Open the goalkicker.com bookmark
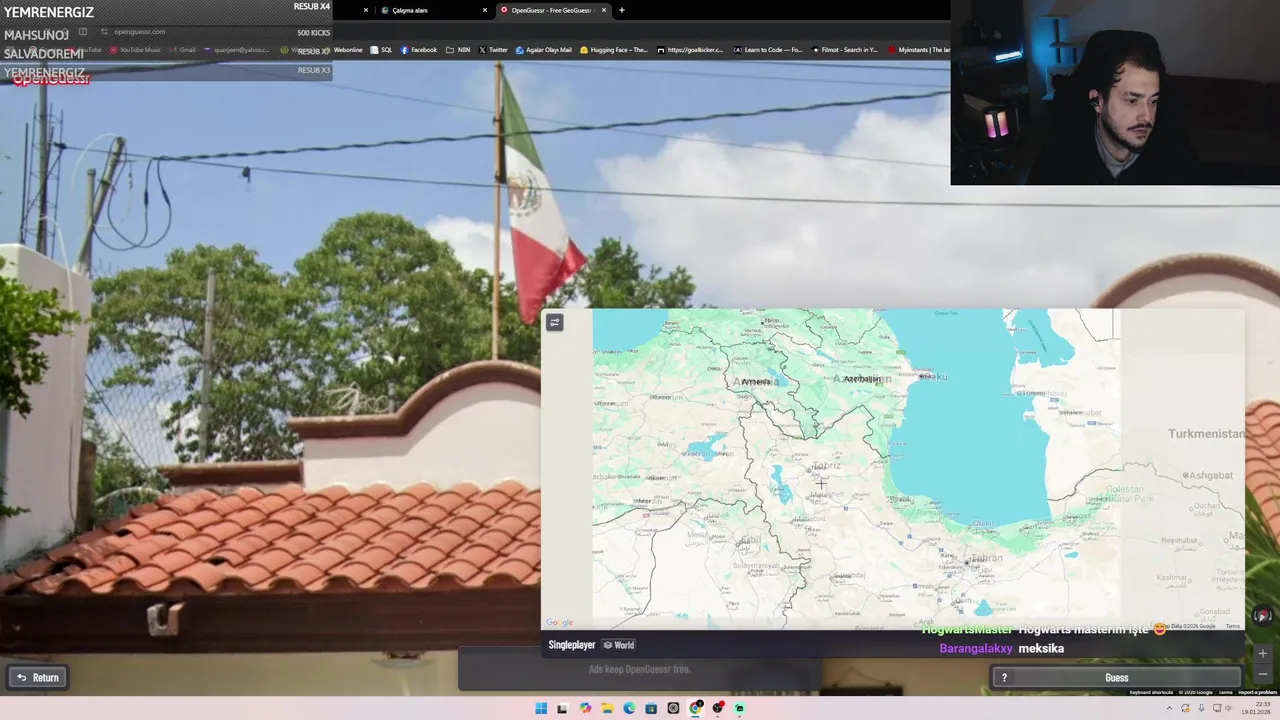 tap(690, 50)
